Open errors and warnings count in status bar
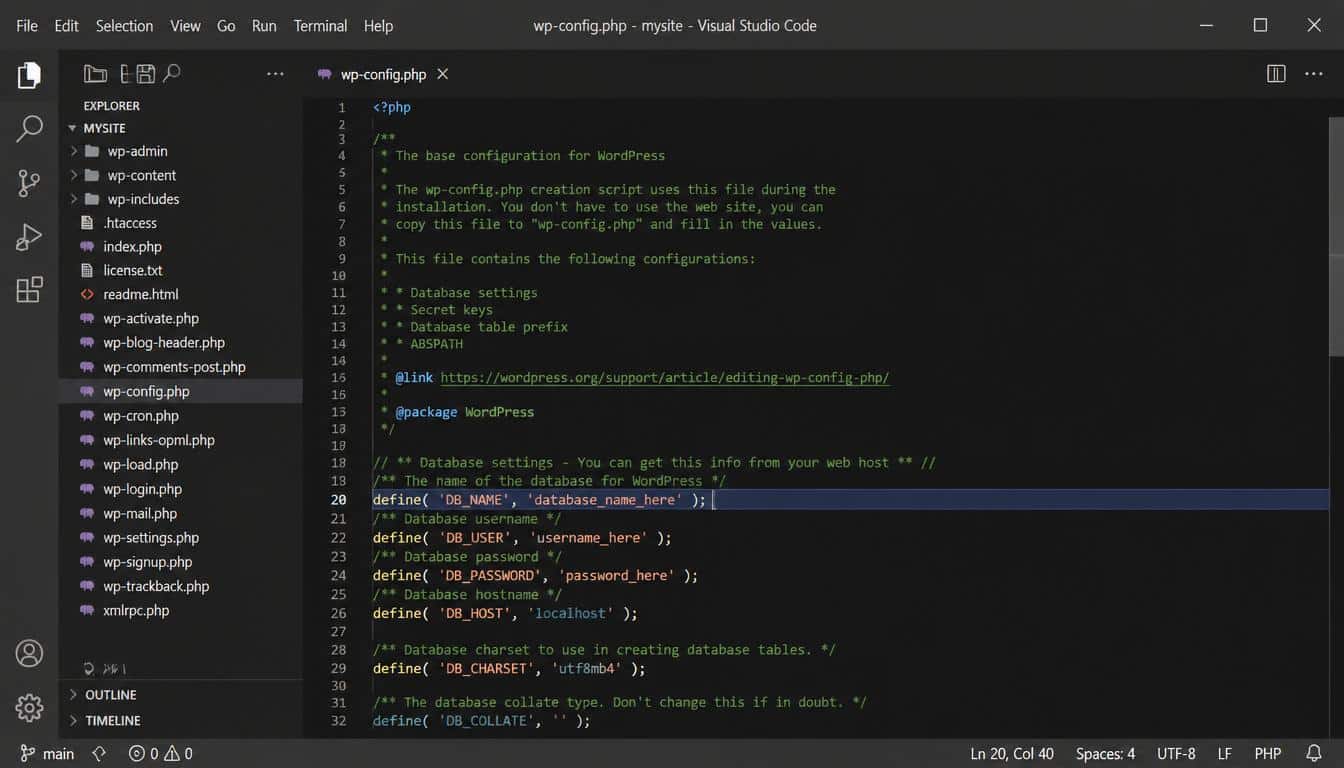Screen dimensions: 1344x768 tap(161, 753)
